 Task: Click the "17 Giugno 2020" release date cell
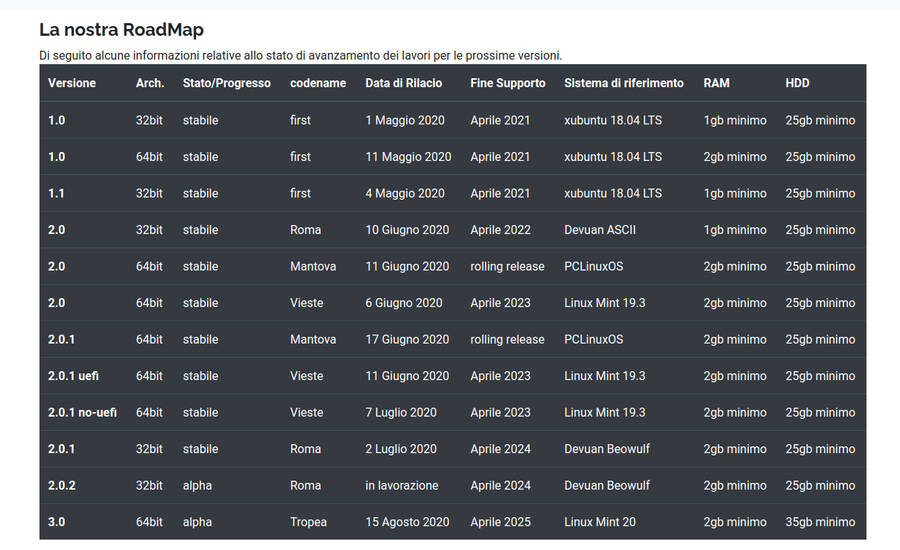(x=407, y=339)
